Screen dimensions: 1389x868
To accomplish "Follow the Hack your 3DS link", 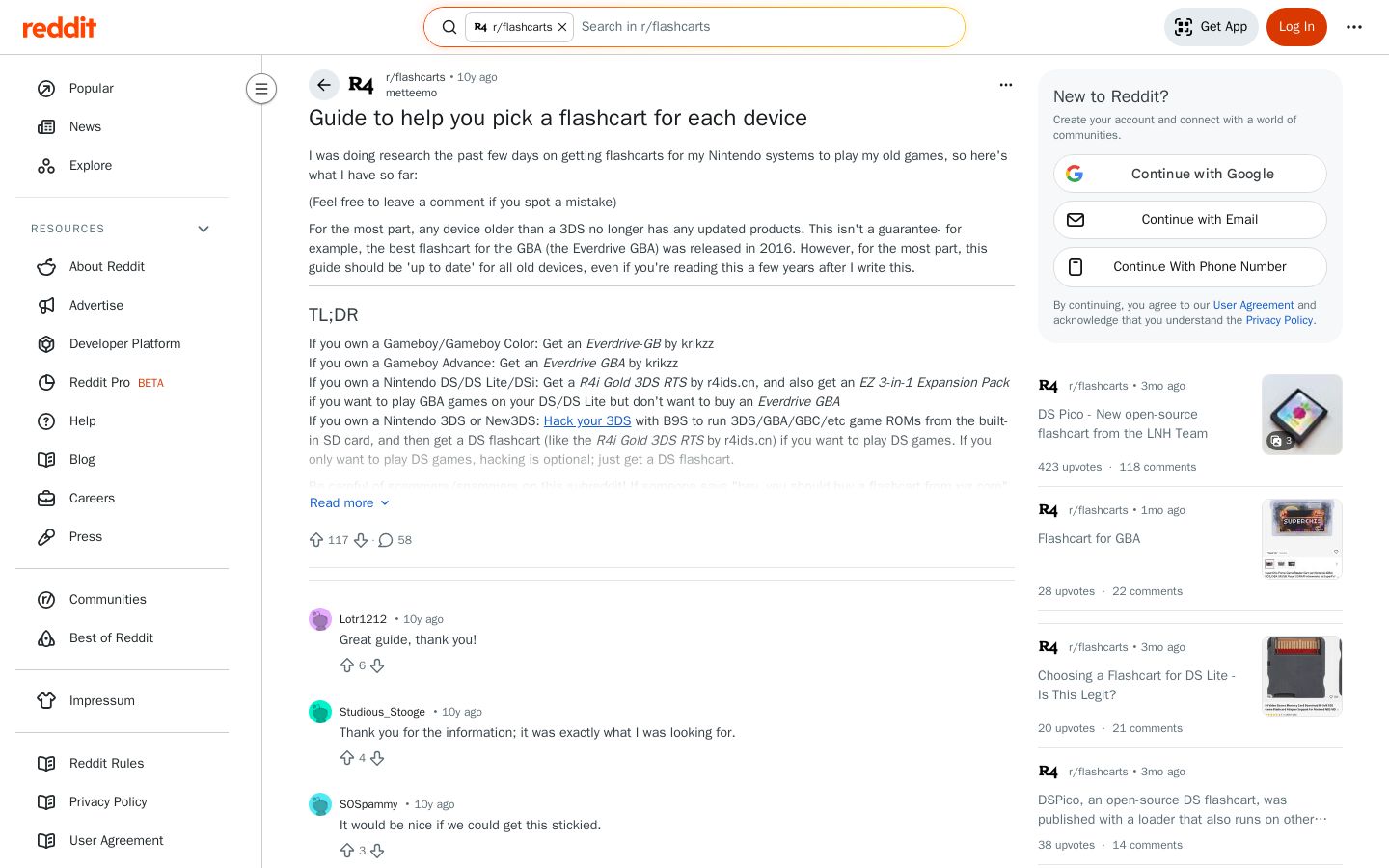I will click(587, 420).
